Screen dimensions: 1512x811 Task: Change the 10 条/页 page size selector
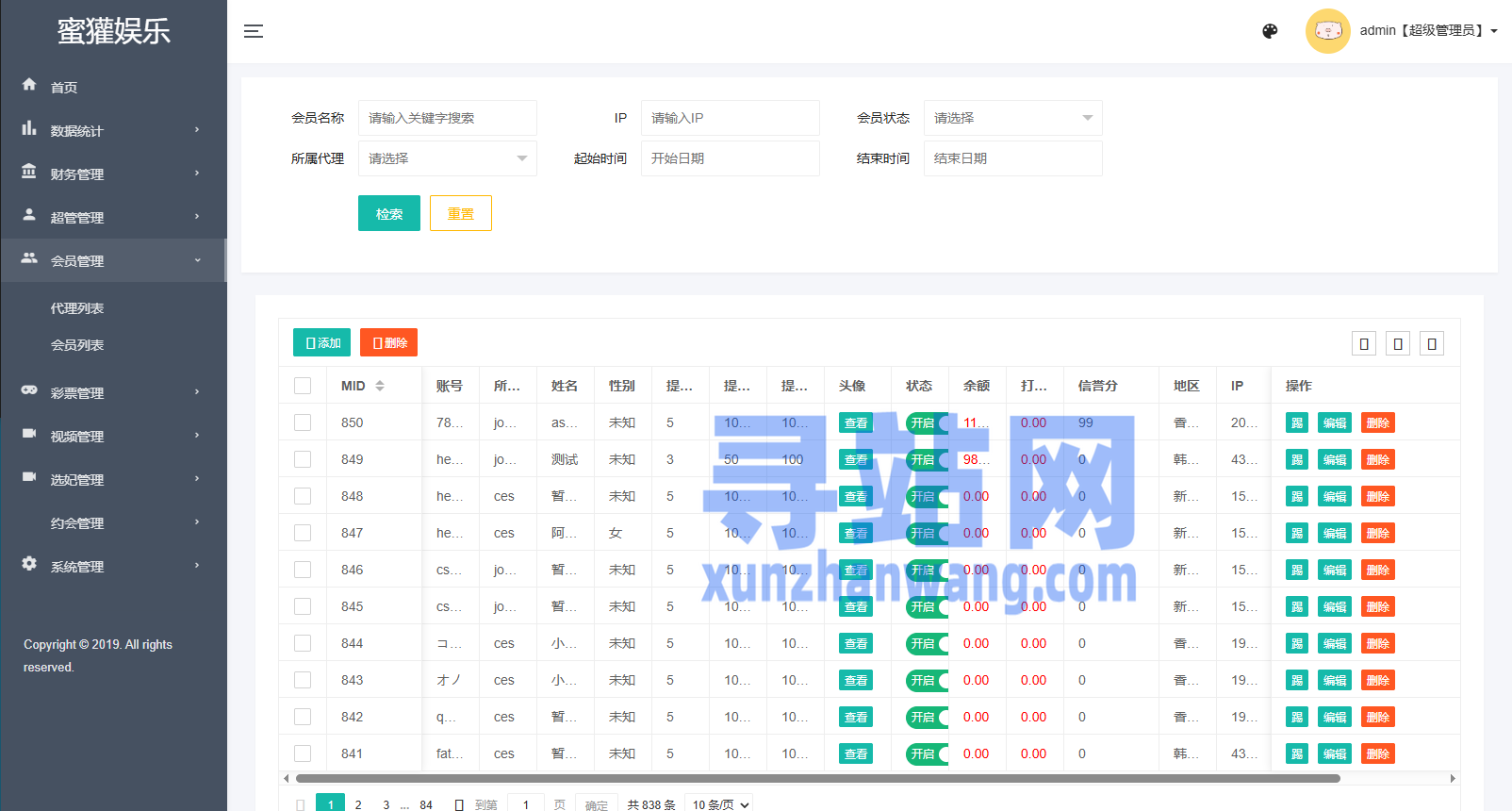[x=720, y=804]
